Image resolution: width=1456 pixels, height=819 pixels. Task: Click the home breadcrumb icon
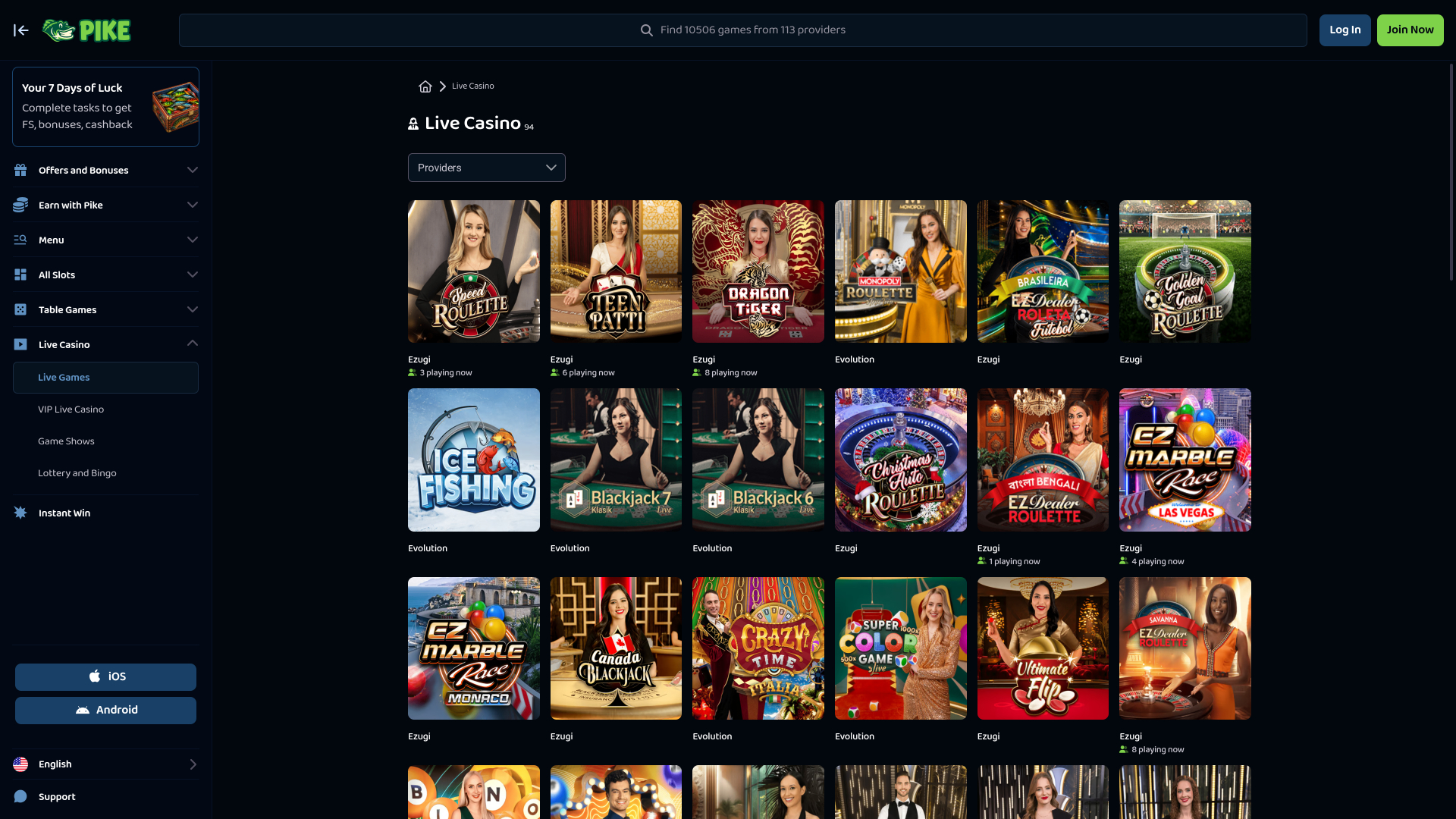[425, 86]
